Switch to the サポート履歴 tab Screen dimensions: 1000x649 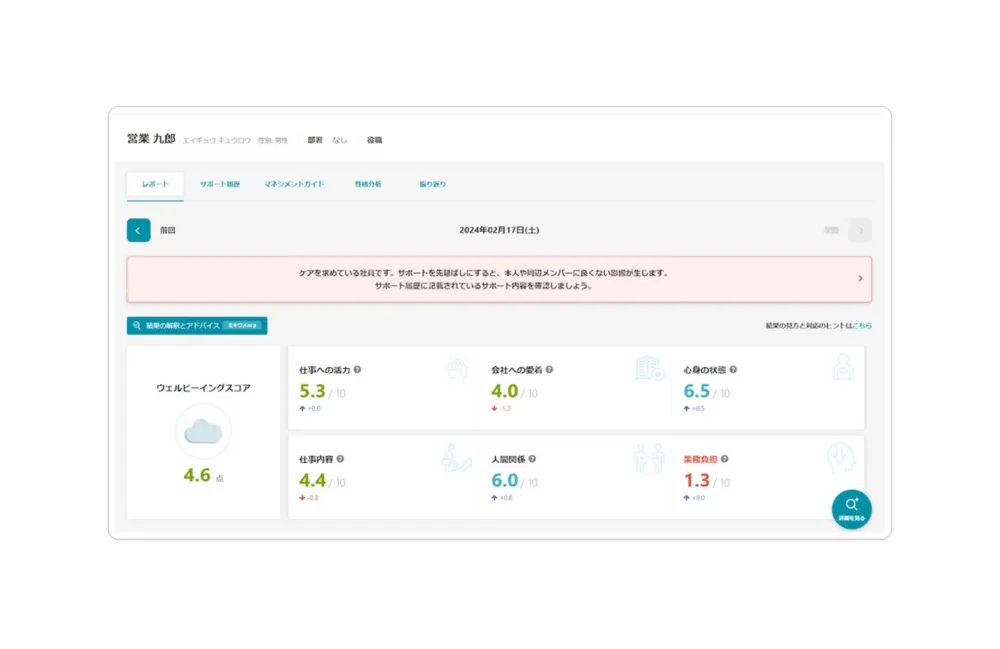point(219,184)
